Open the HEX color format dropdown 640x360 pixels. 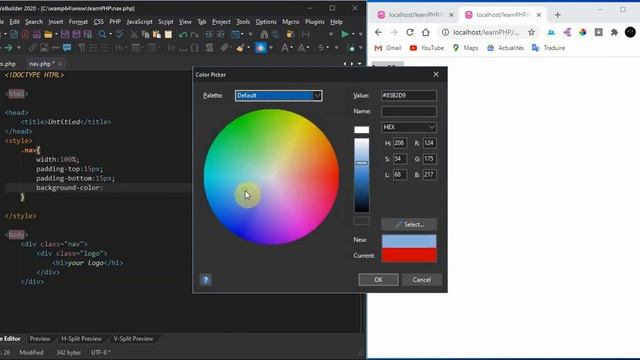tap(409, 127)
